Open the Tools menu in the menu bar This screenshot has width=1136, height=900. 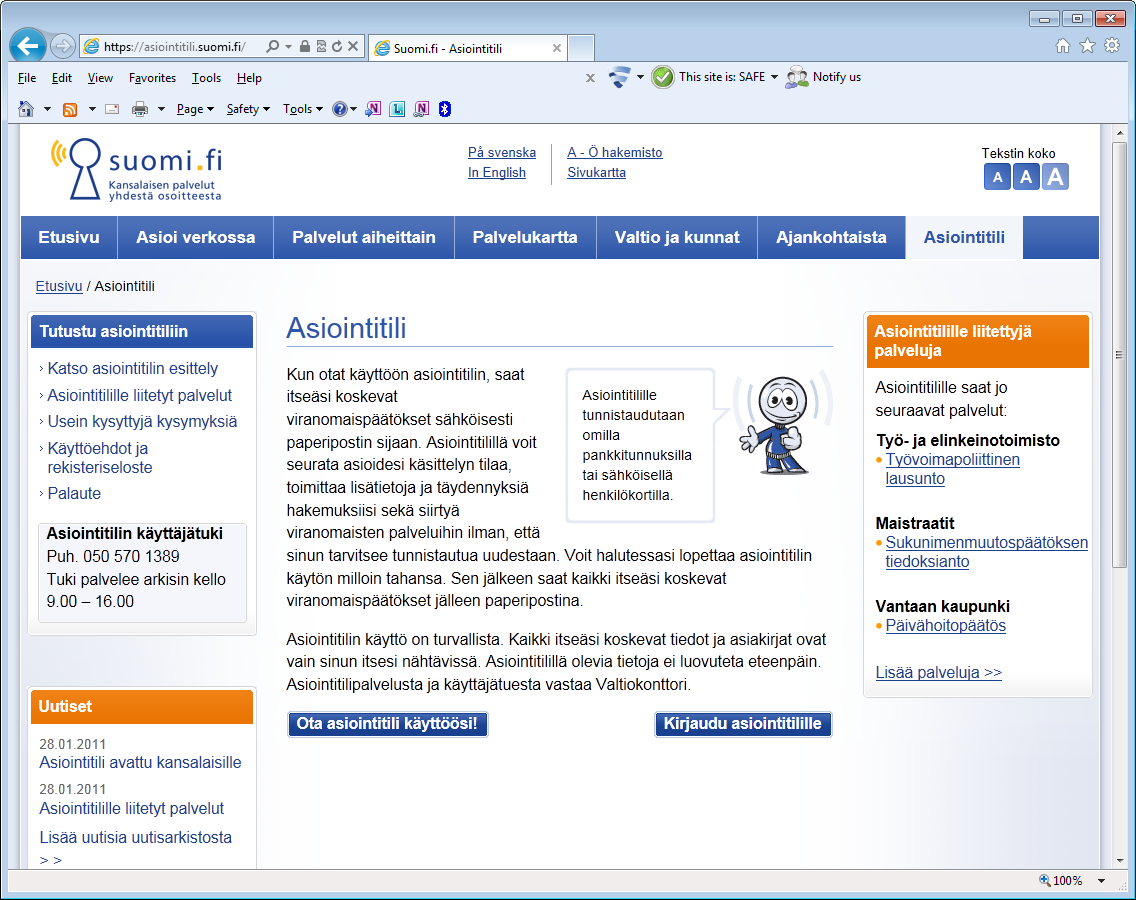(x=206, y=78)
